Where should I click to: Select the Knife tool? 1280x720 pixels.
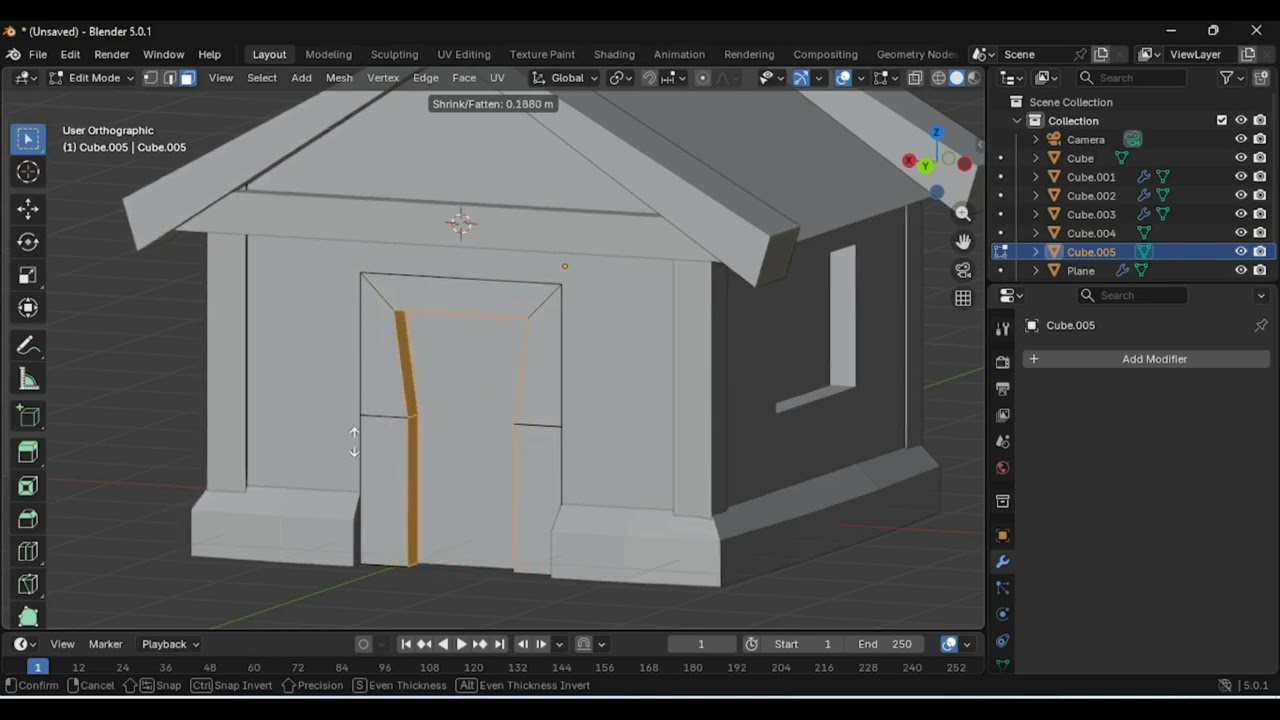click(28, 585)
